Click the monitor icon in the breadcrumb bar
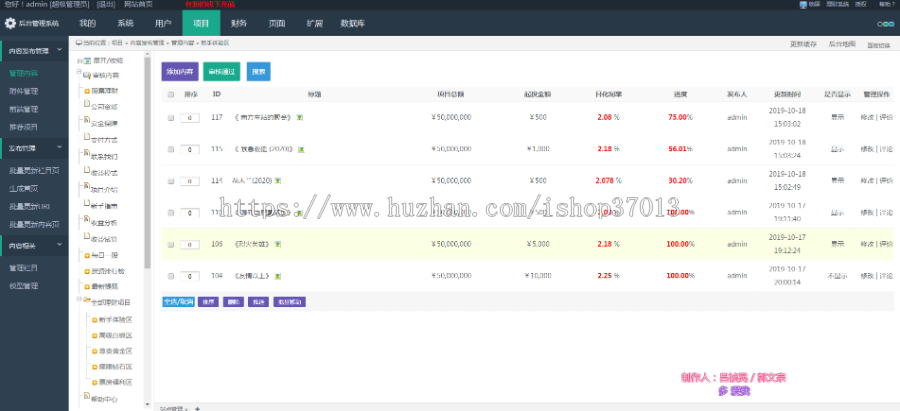This screenshot has height=411, width=900. (x=79, y=42)
